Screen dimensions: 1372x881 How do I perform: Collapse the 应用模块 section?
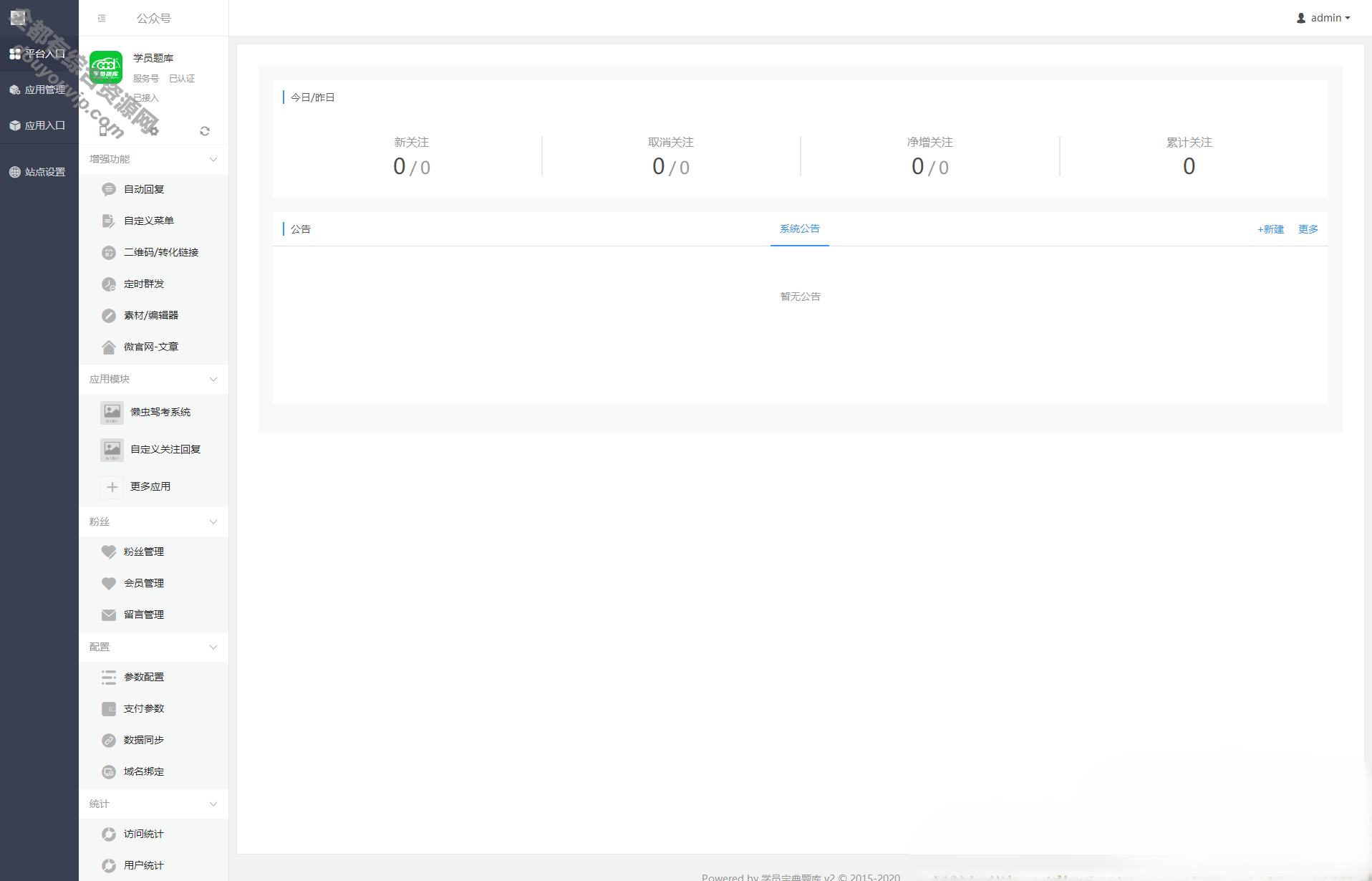tap(213, 379)
